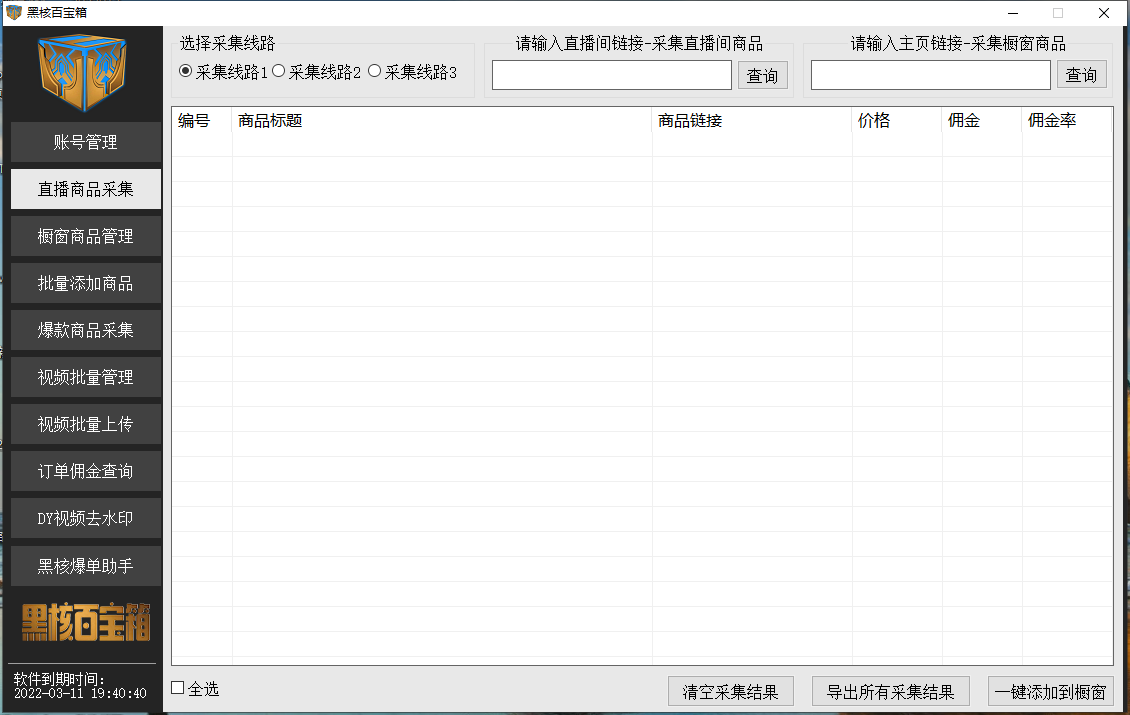Minimize the 黑核百宝箱 window
Viewport: 1130px width, 715px height.
(x=1013, y=13)
